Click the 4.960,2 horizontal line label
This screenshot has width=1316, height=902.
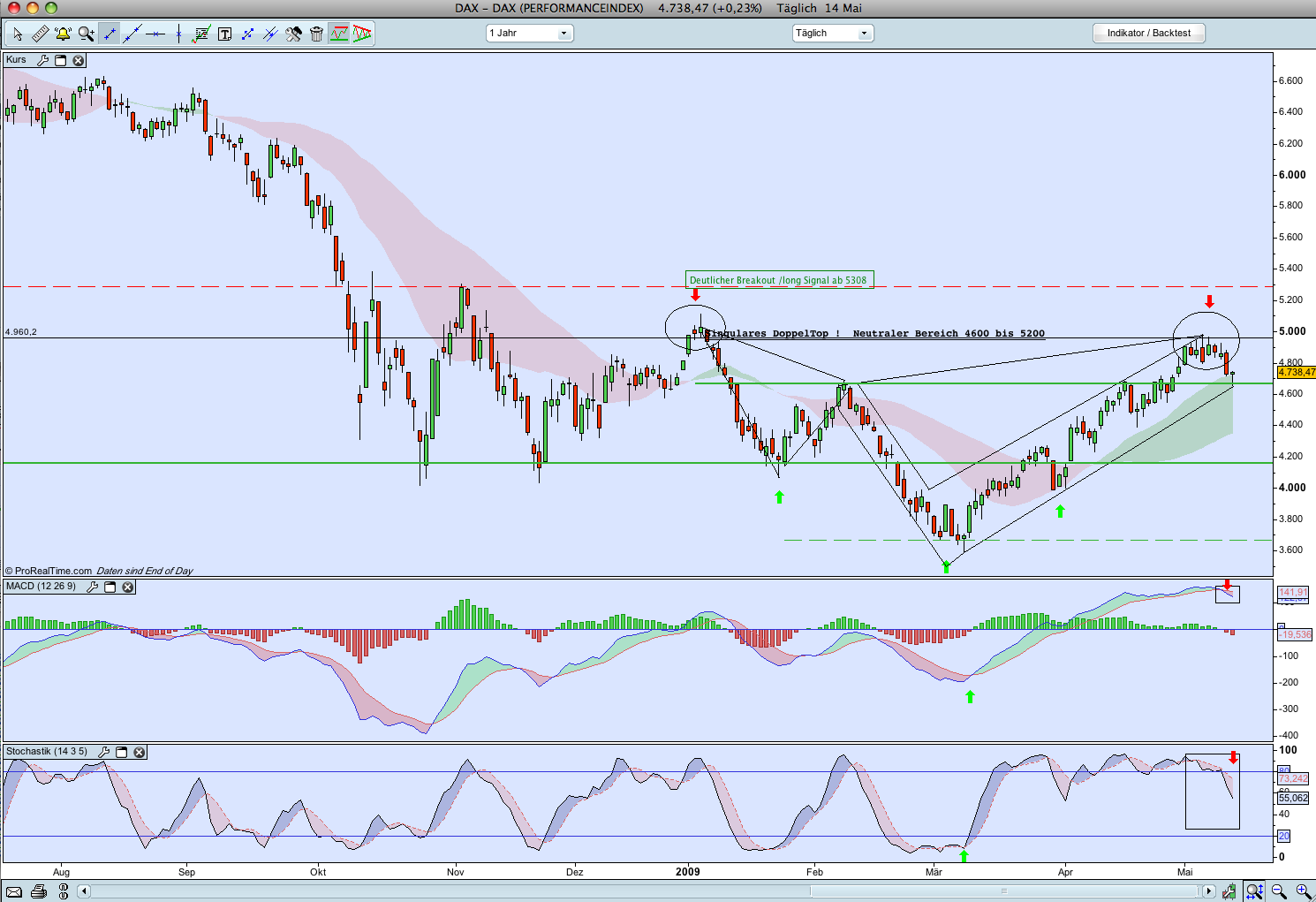tap(21, 332)
